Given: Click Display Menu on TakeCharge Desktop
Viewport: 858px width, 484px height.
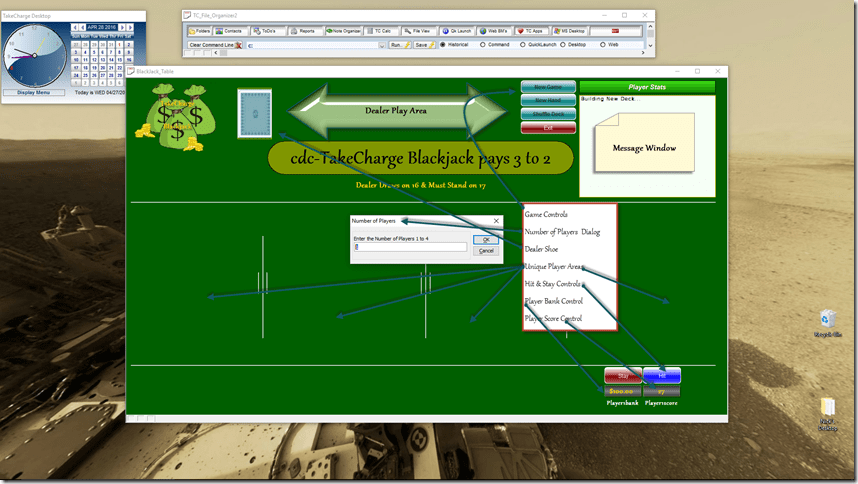Looking at the screenshot, I should pyautogui.click(x=34, y=92).
